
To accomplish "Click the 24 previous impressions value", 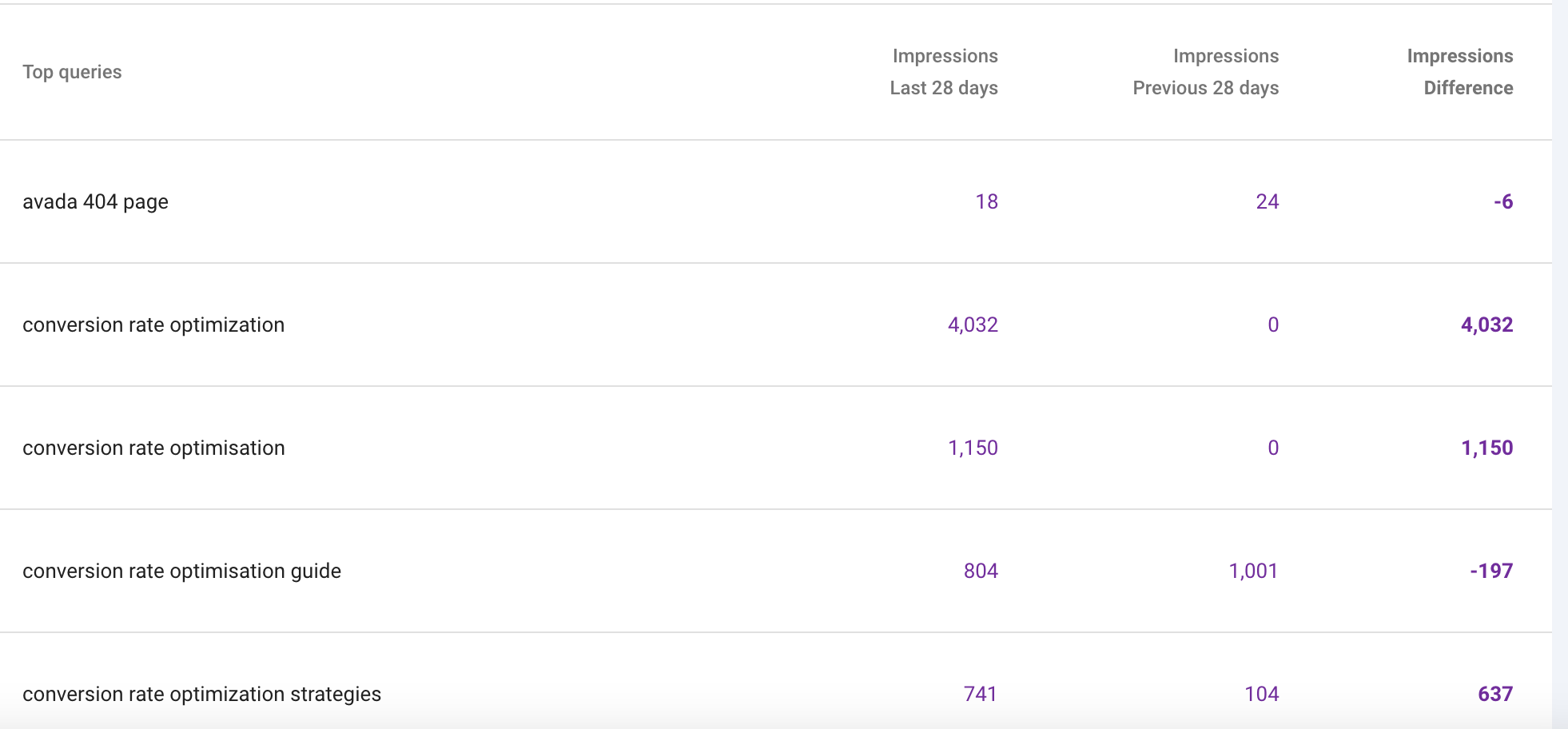I will point(1267,201).
